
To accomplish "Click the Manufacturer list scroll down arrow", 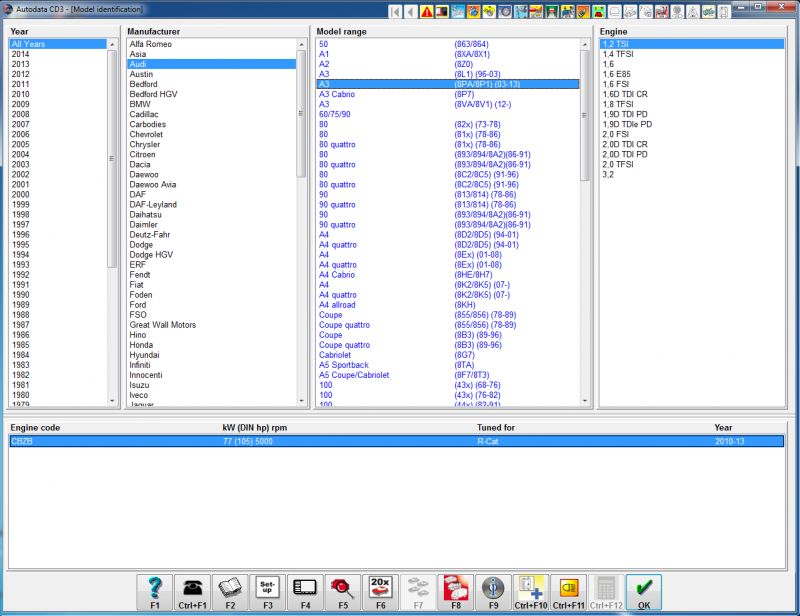I will [301, 401].
